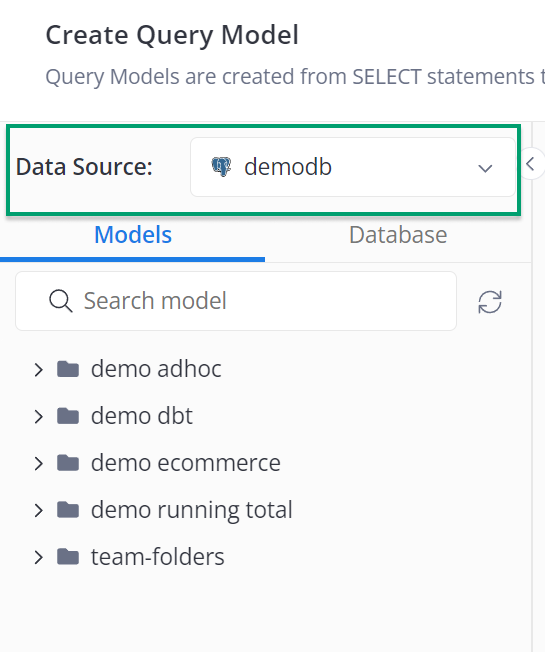Expand the demo running total chevron
Image resolution: width=545 pixels, height=652 pixels.
(x=39, y=510)
